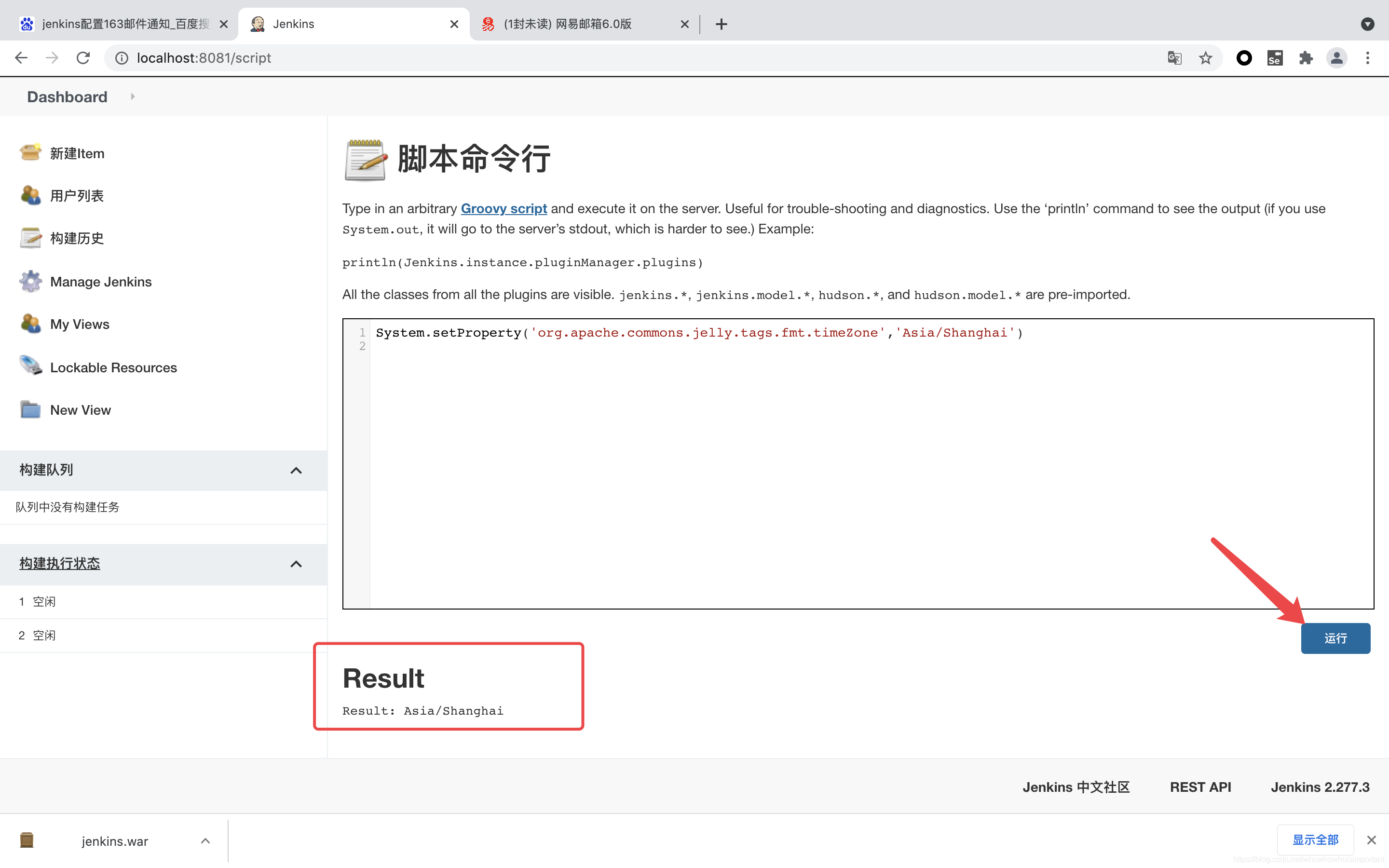Click inside the Groovy script editor
1389x868 pixels.
tap(858, 464)
